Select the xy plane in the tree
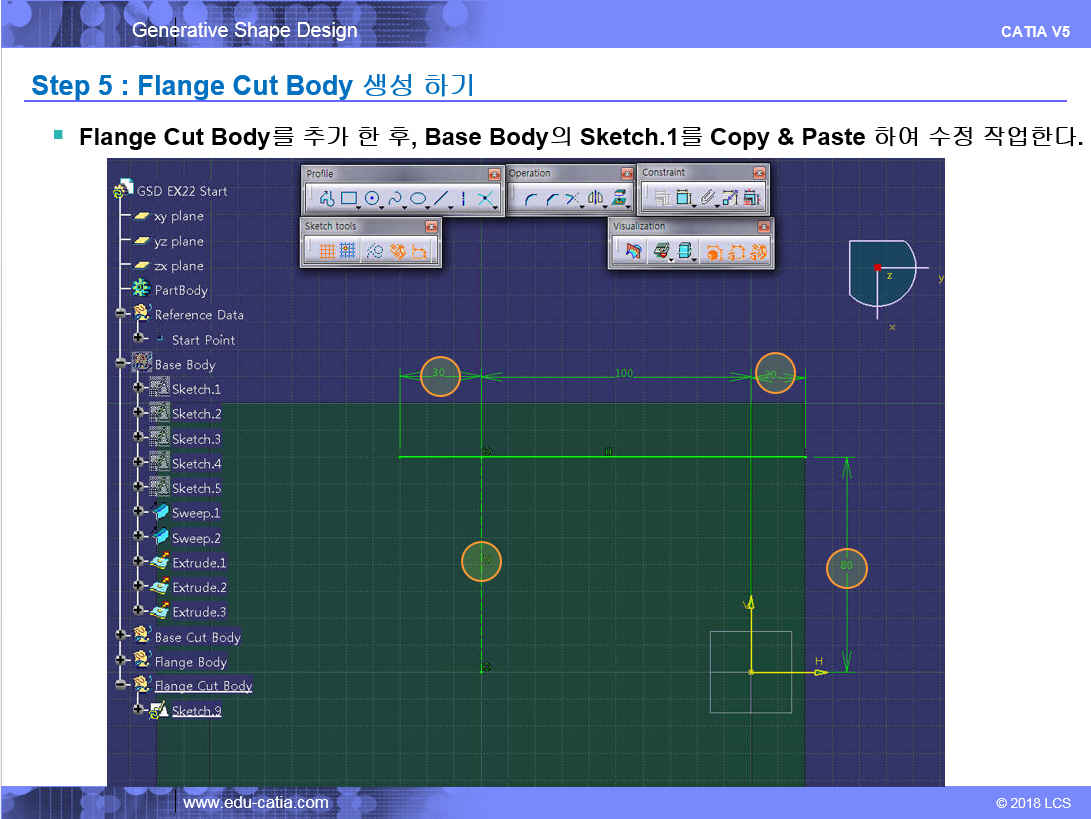Image resolution: width=1091 pixels, height=819 pixels. coord(178,216)
